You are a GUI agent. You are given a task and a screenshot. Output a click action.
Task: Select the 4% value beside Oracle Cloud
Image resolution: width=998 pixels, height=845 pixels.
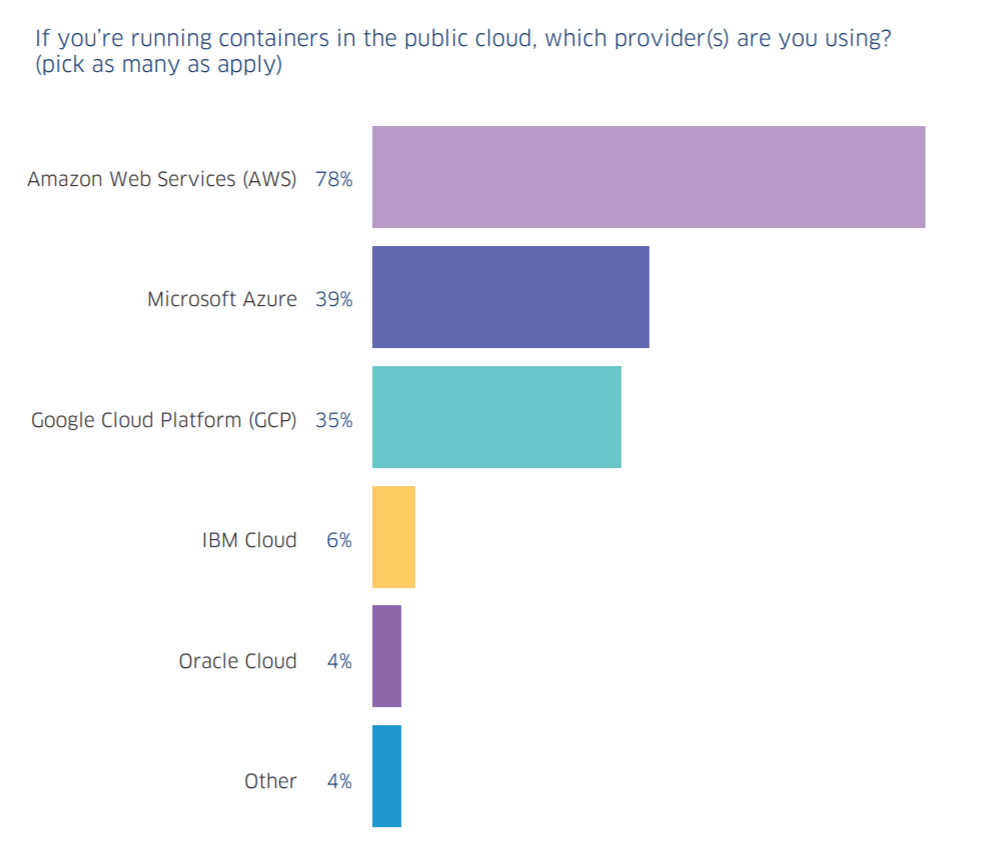(x=339, y=661)
